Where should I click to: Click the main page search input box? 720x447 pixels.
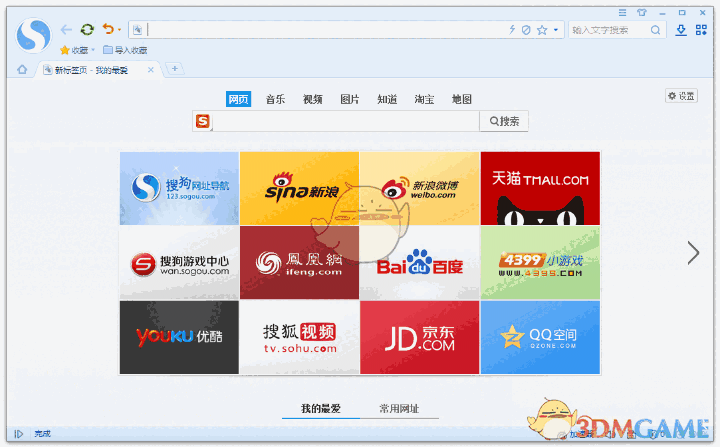pos(345,121)
